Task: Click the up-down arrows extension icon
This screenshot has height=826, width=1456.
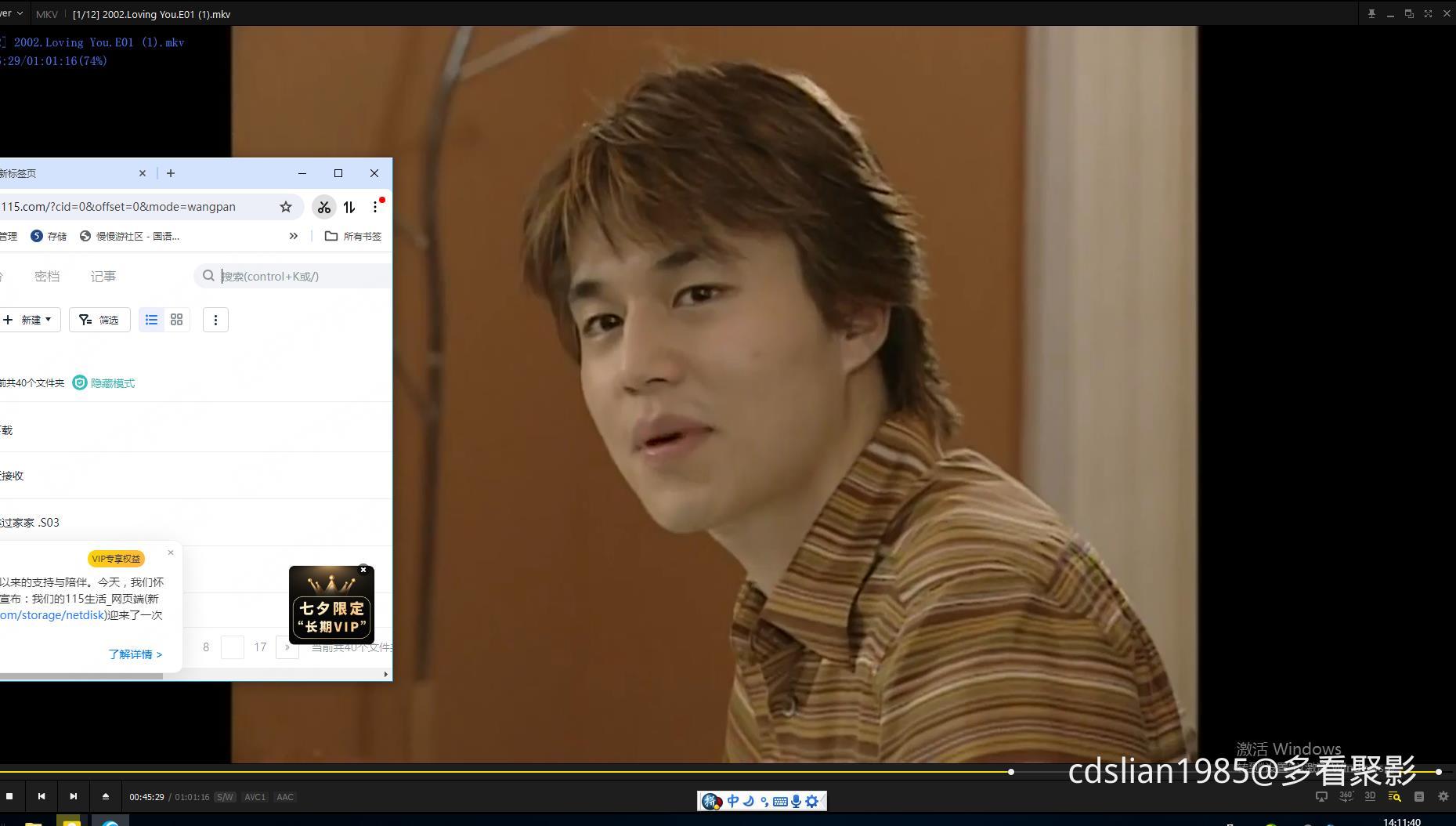Action: [349, 207]
